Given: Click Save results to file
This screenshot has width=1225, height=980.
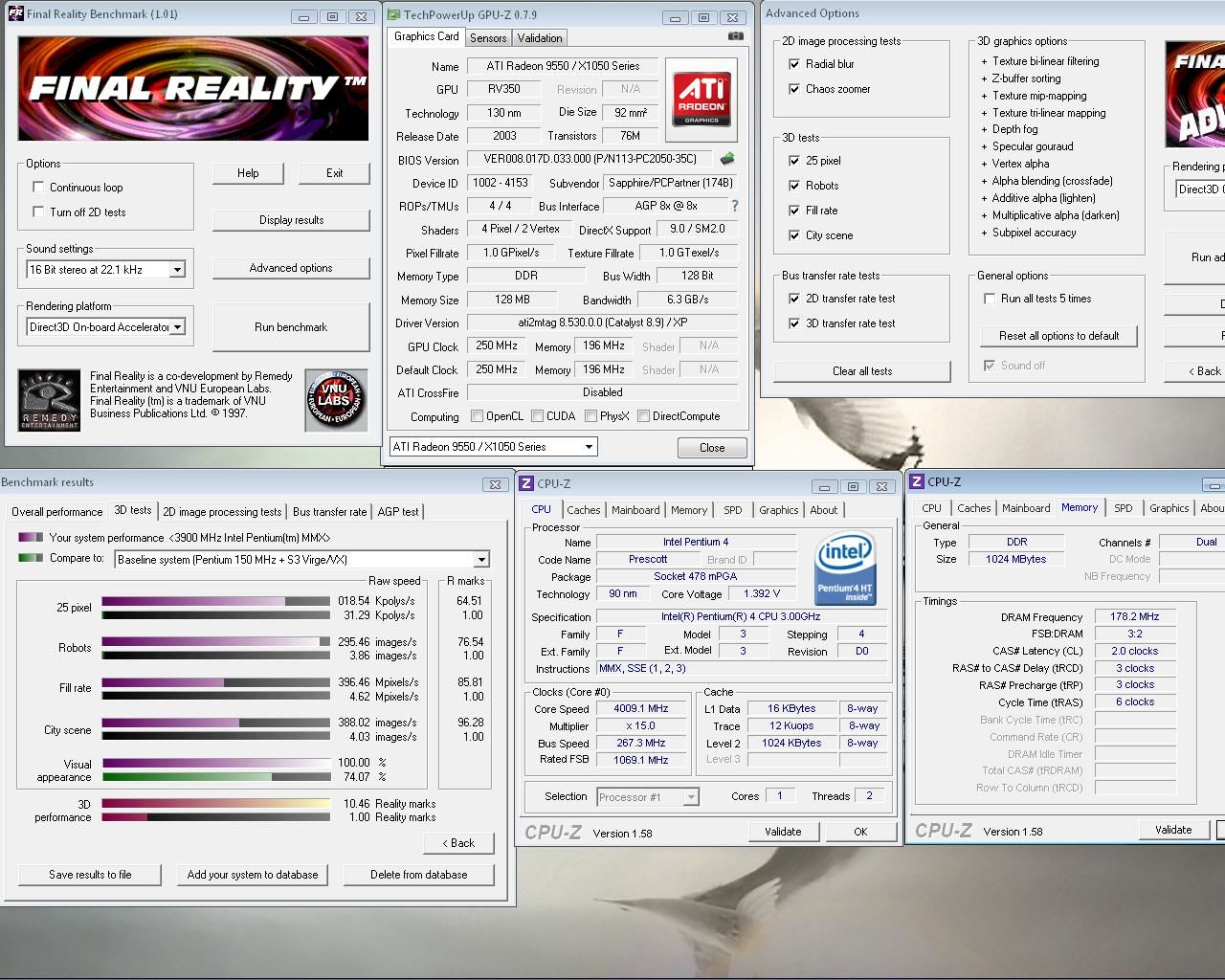Looking at the screenshot, I should click(x=90, y=875).
